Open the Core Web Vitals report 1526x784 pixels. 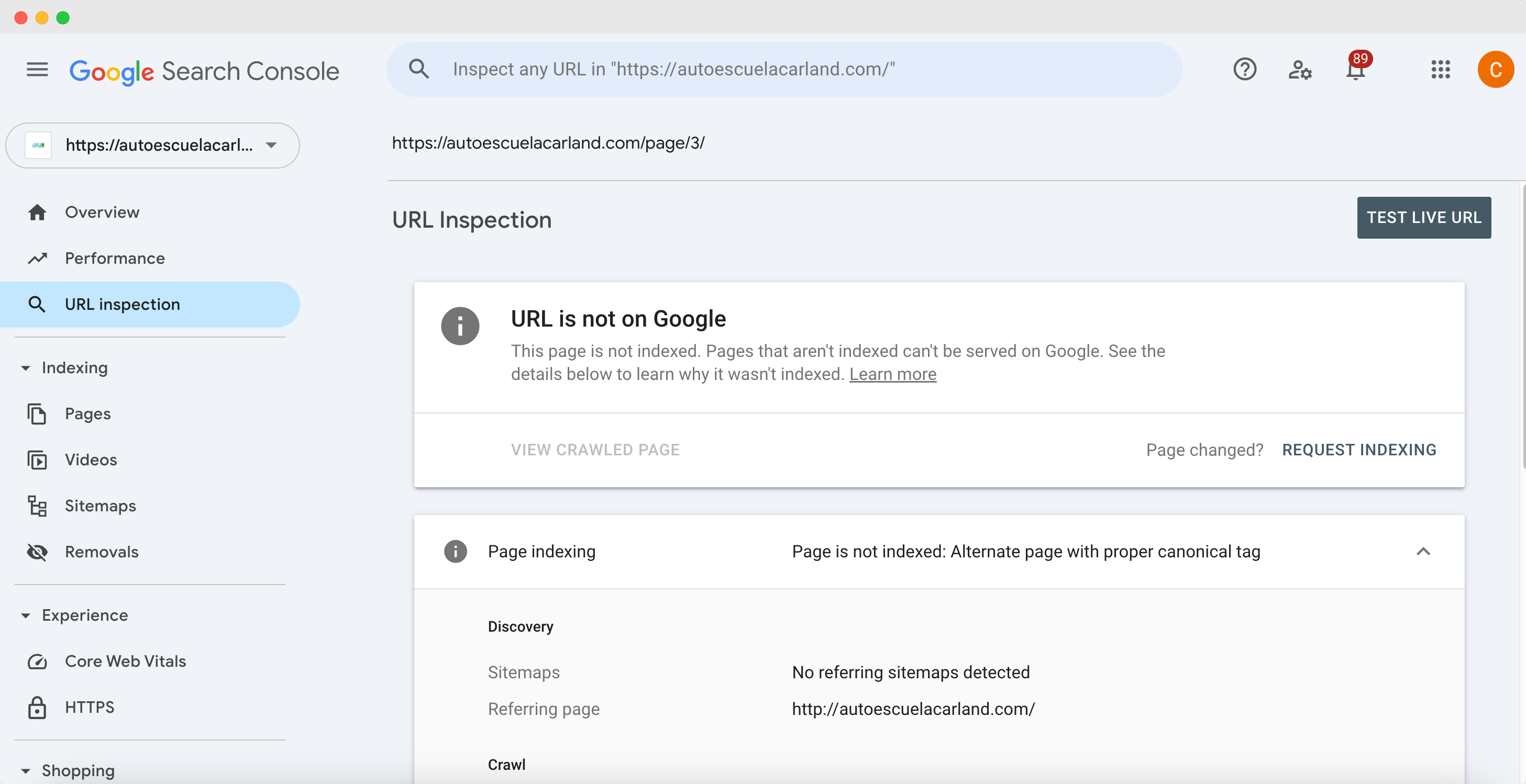[x=150, y=662]
